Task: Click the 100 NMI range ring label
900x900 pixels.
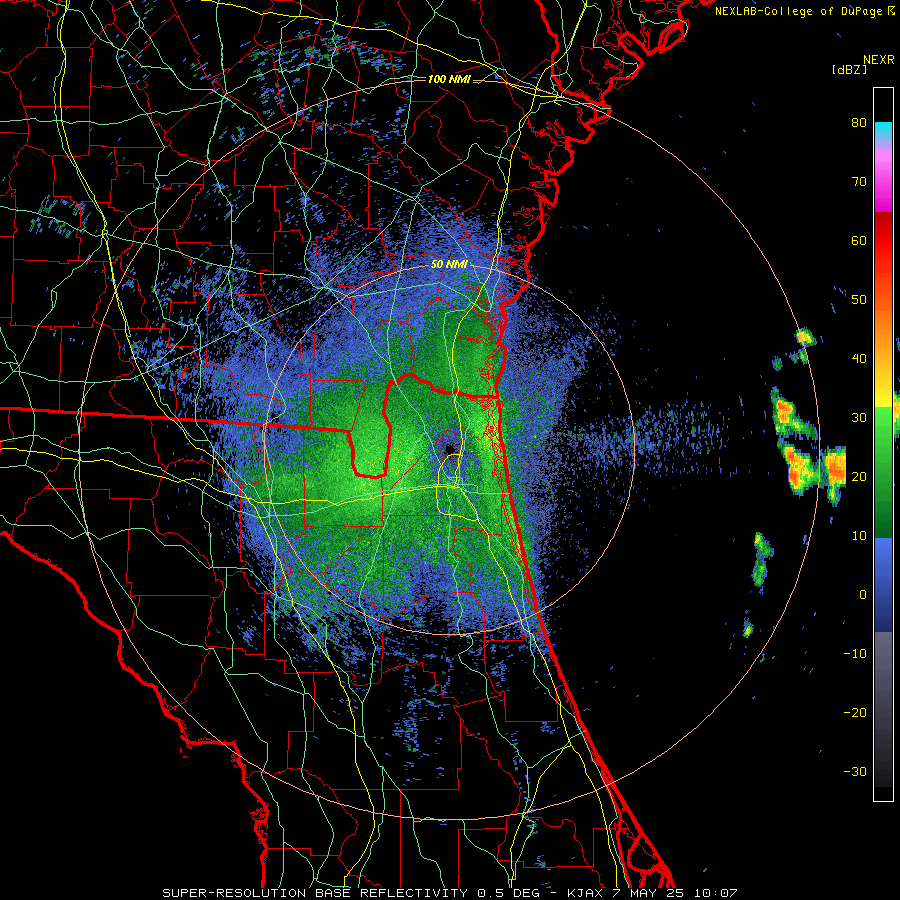Action: [449, 79]
